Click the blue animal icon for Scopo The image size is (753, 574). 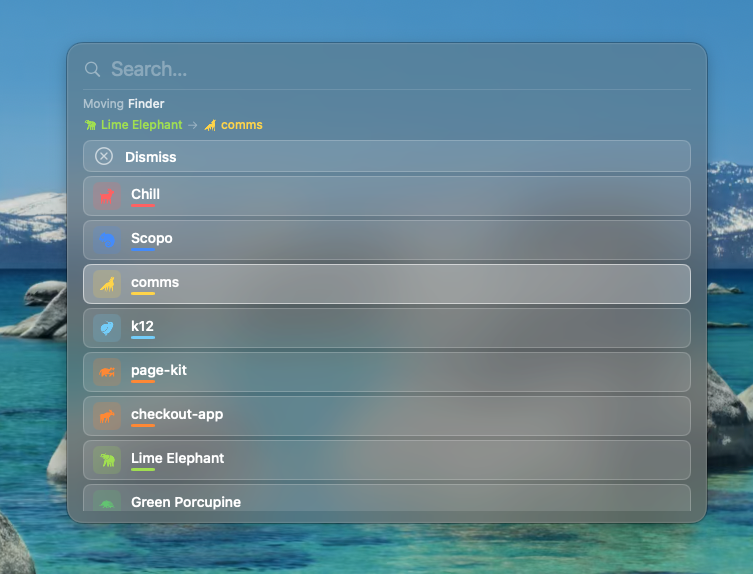coord(107,240)
